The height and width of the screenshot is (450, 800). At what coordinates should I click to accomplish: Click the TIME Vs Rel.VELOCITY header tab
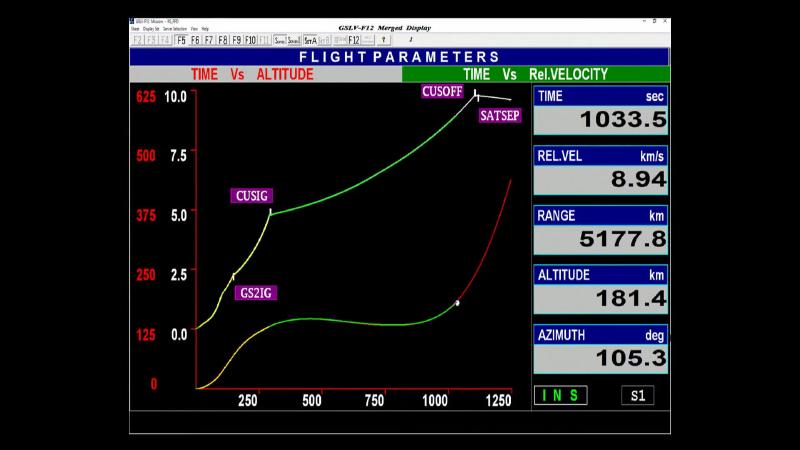point(536,74)
